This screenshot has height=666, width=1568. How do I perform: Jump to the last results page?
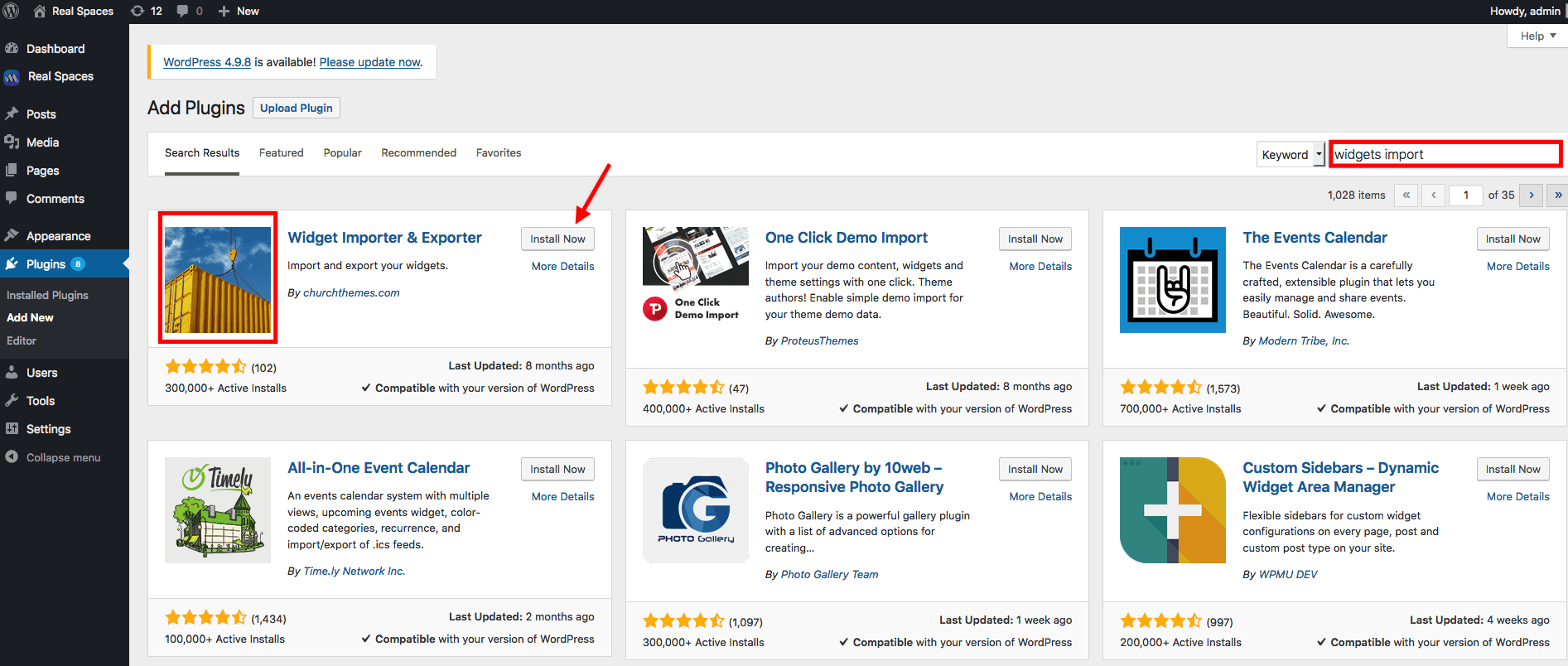point(1558,195)
